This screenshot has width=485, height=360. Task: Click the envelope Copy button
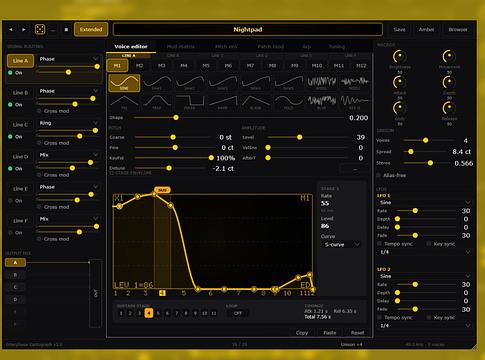pos(302,333)
